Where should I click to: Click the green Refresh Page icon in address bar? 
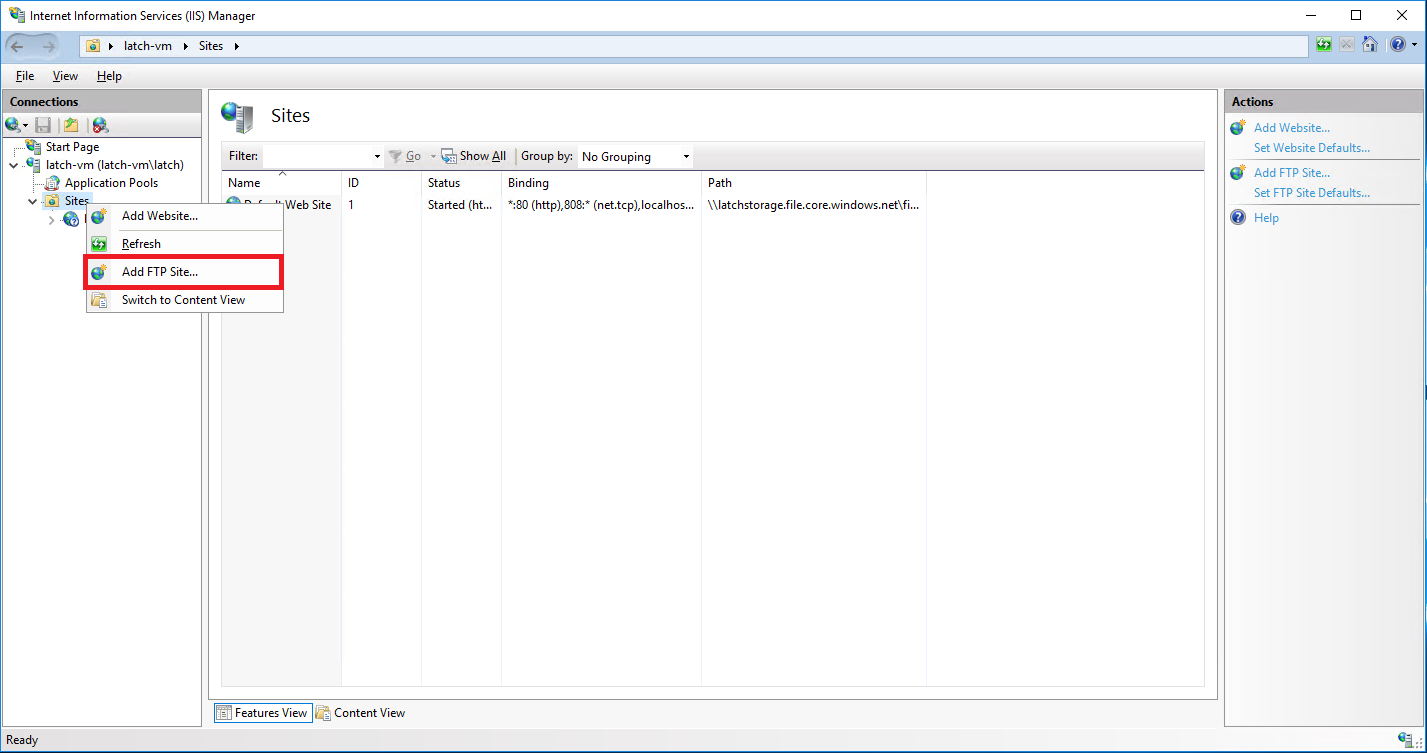(x=1324, y=45)
